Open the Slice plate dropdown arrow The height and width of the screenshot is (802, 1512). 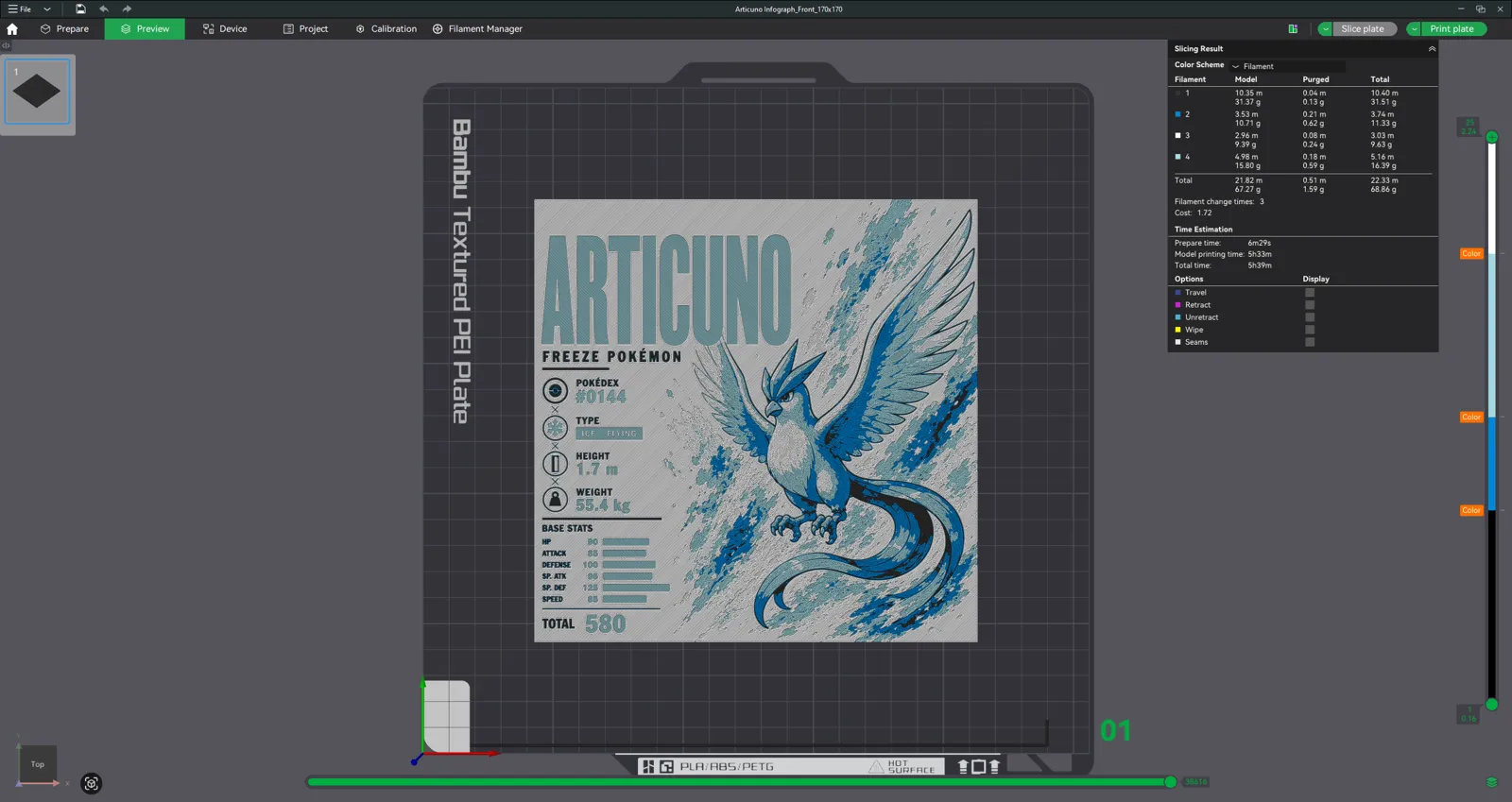1325,29
